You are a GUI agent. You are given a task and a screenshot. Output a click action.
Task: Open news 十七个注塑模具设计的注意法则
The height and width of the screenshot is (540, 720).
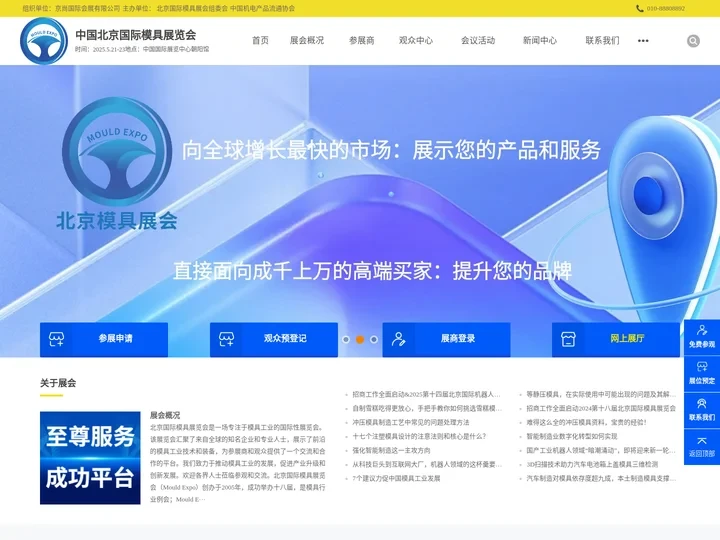[419, 436]
